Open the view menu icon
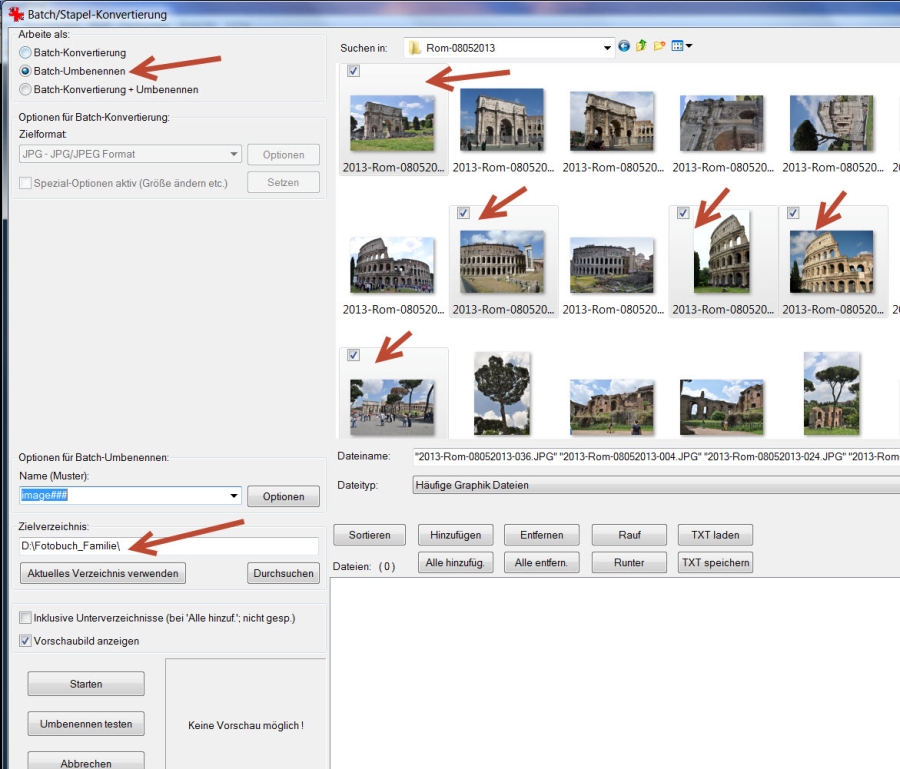 [x=681, y=47]
